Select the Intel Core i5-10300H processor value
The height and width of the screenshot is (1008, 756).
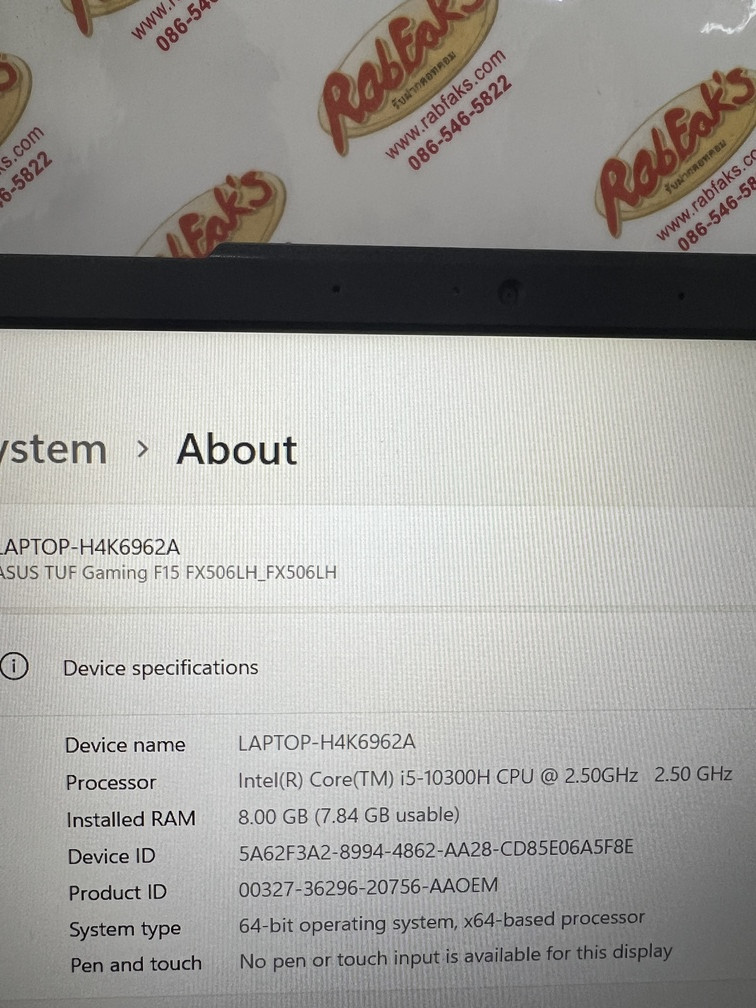485,776
